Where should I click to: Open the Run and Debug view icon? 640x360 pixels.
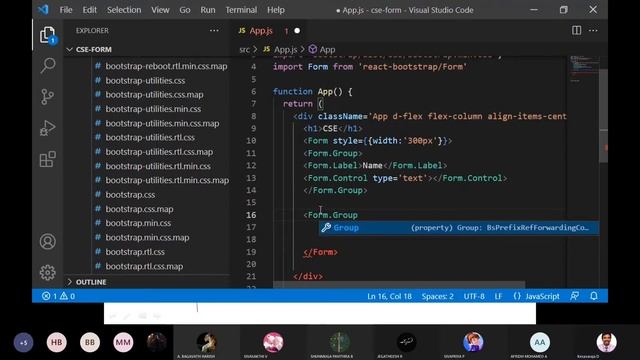(x=48, y=128)
